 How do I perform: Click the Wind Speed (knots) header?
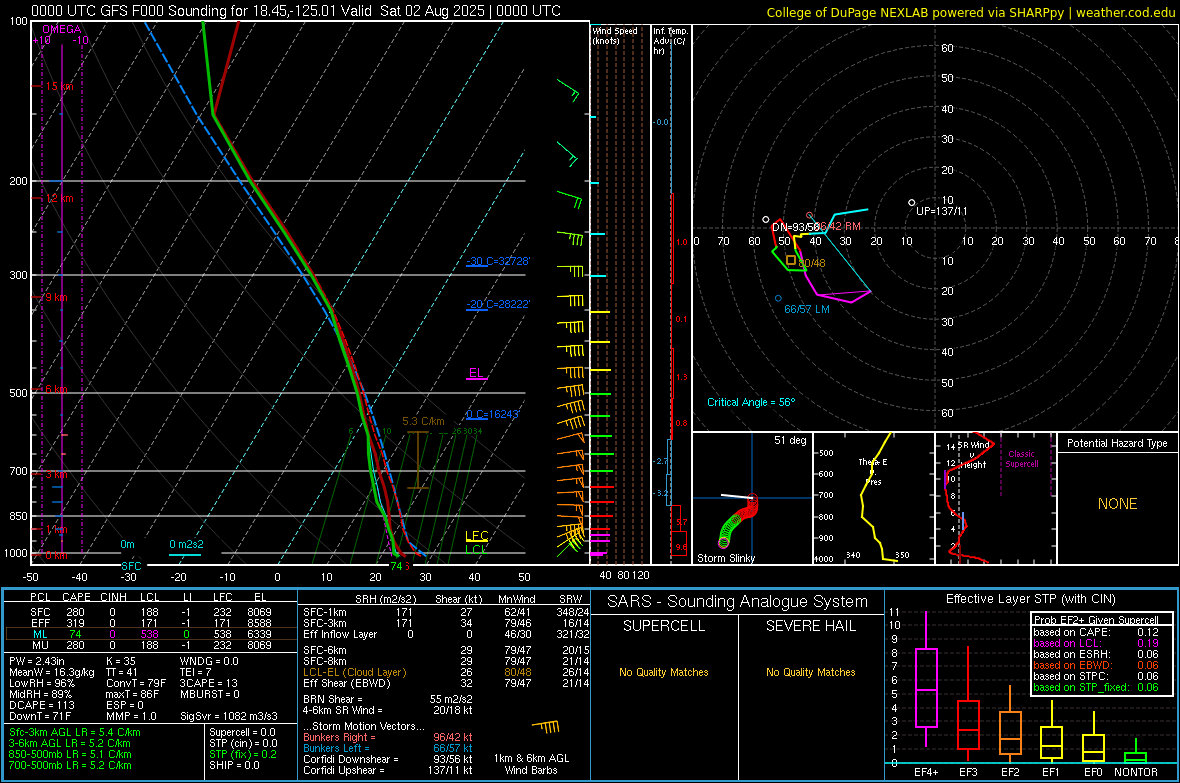[614, 35]
